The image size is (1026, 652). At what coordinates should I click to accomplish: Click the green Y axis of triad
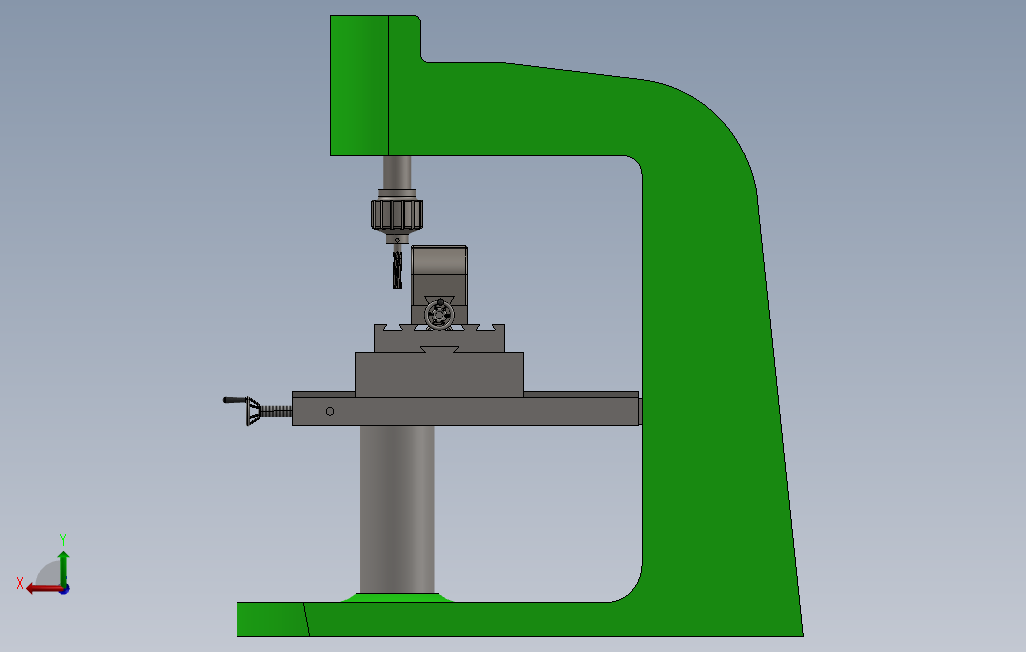[63, 568]
